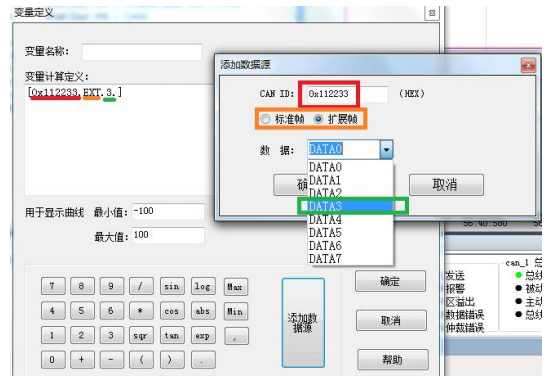The height and width of the screenshot is (379, 550).
Task: Click 取消 in the 变量定义 window
Action: (x=391, y=320)
